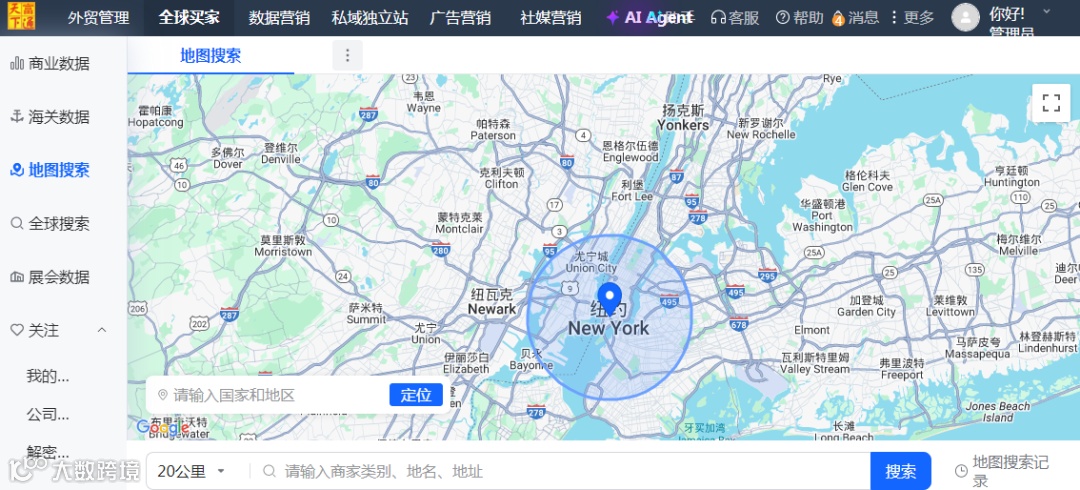Click the 帮助 question mark icon

click(782, 18)
